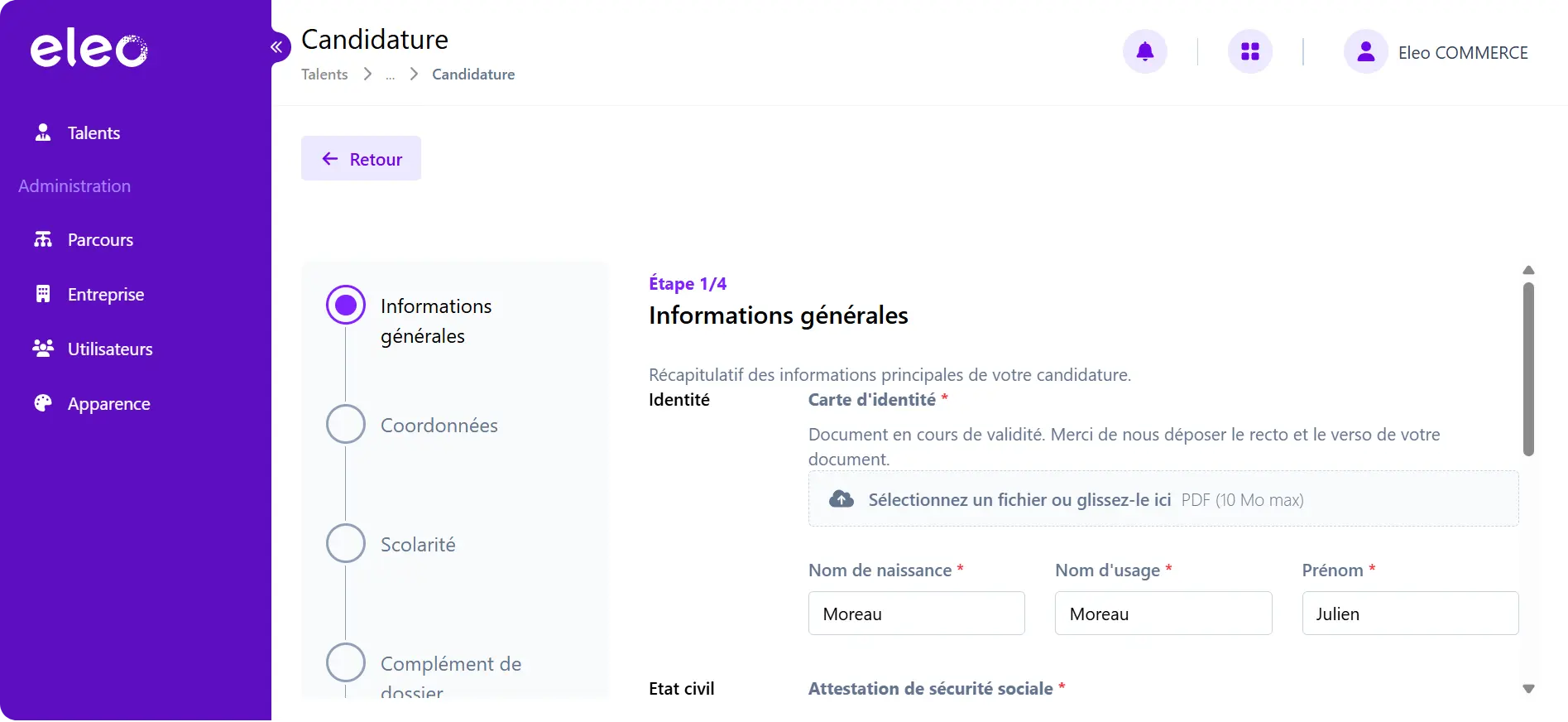1568x722 pixels.
Task: Open the Eleo COMMERCE account menu
Action: 1463,53
